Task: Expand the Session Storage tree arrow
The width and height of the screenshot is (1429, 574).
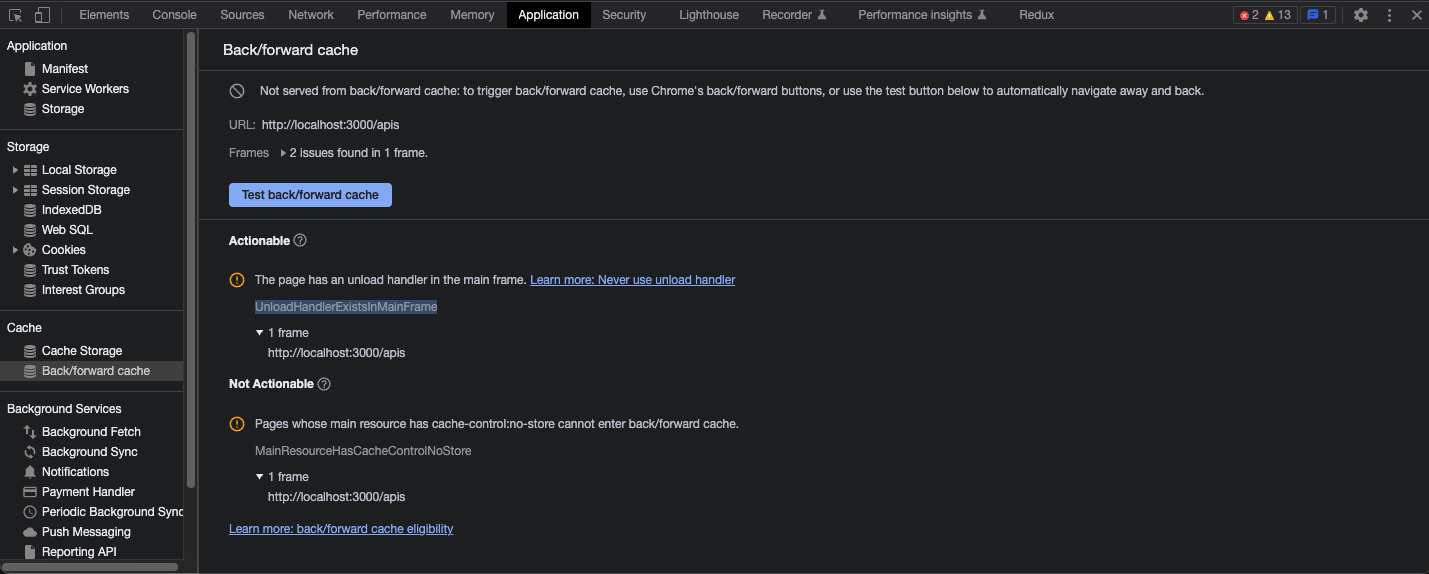Action: [15, 190]
